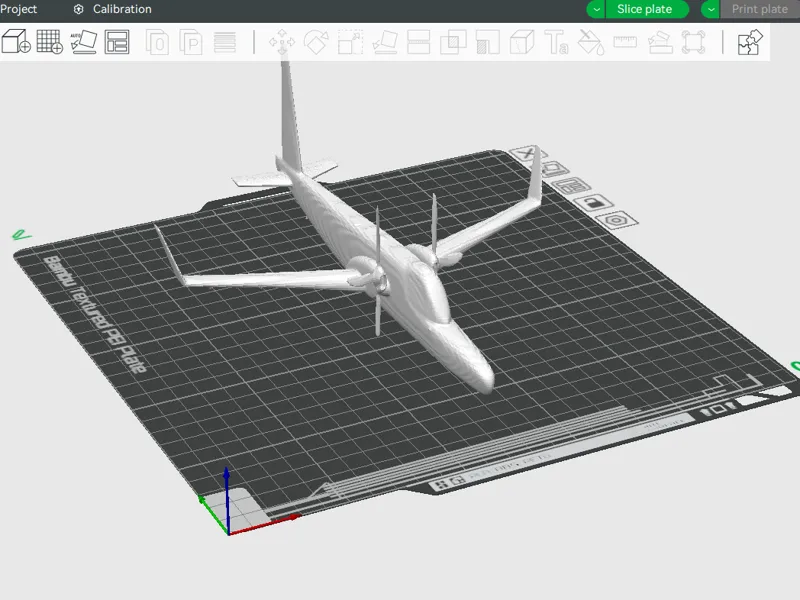Open the Cut tool
800x600 pixels.
(419, 42)
